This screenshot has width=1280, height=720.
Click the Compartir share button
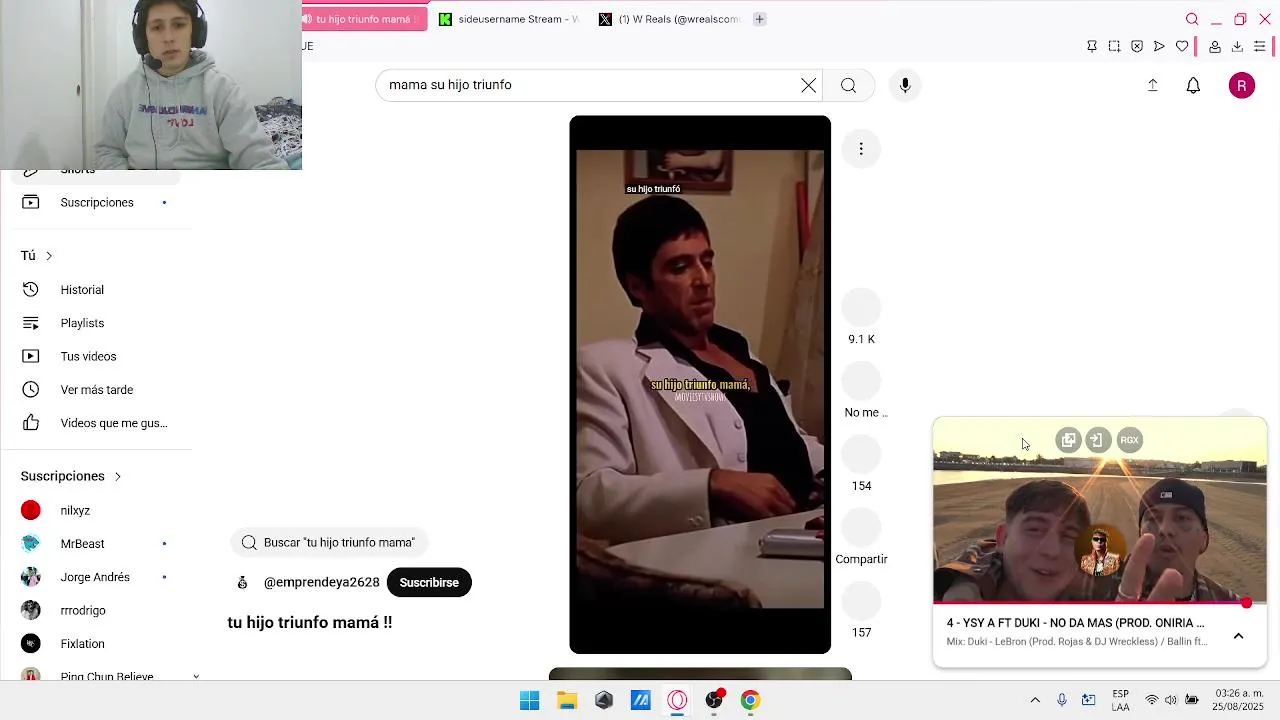pos(861,528)
